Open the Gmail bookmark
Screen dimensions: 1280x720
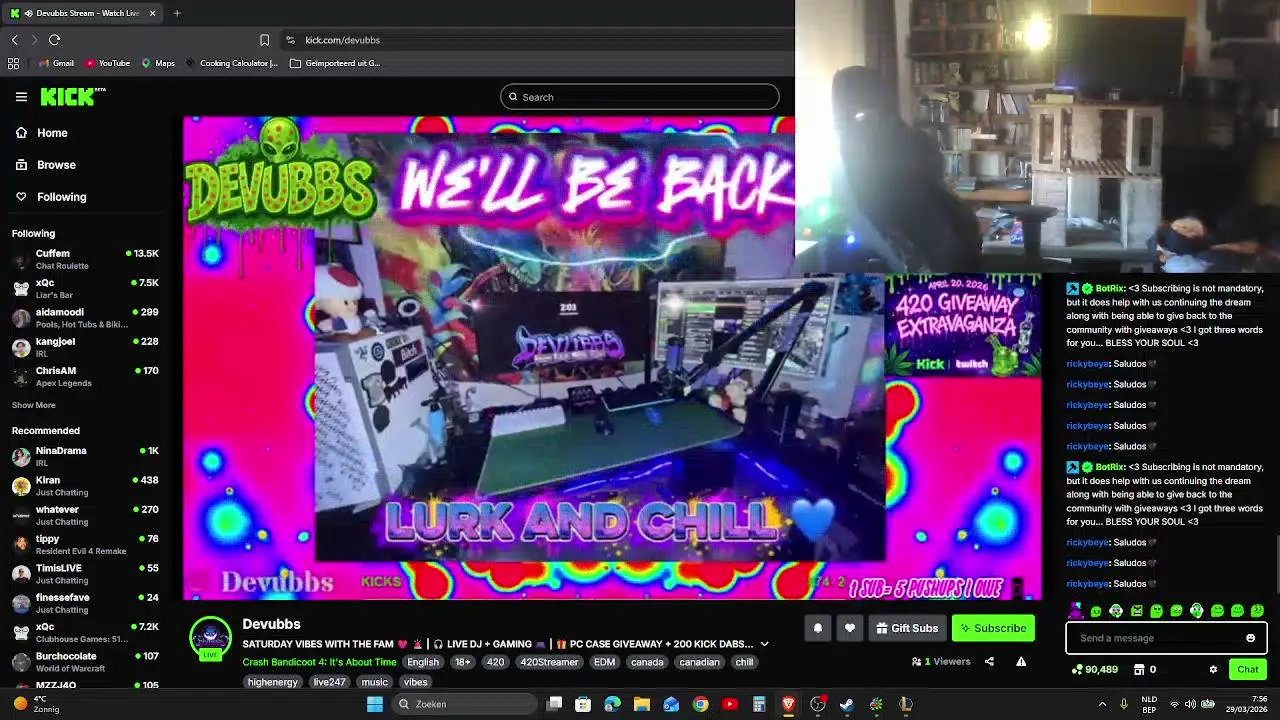[x=56, y=63]
